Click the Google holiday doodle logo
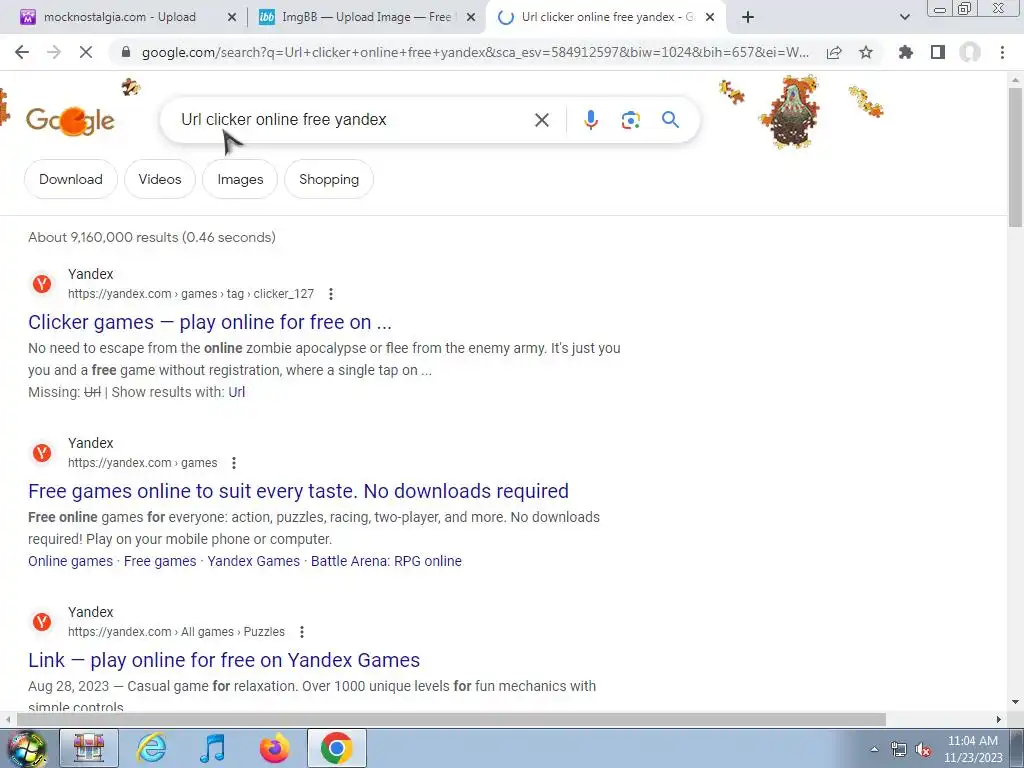1024x768 pixels. tap(71, 120)
